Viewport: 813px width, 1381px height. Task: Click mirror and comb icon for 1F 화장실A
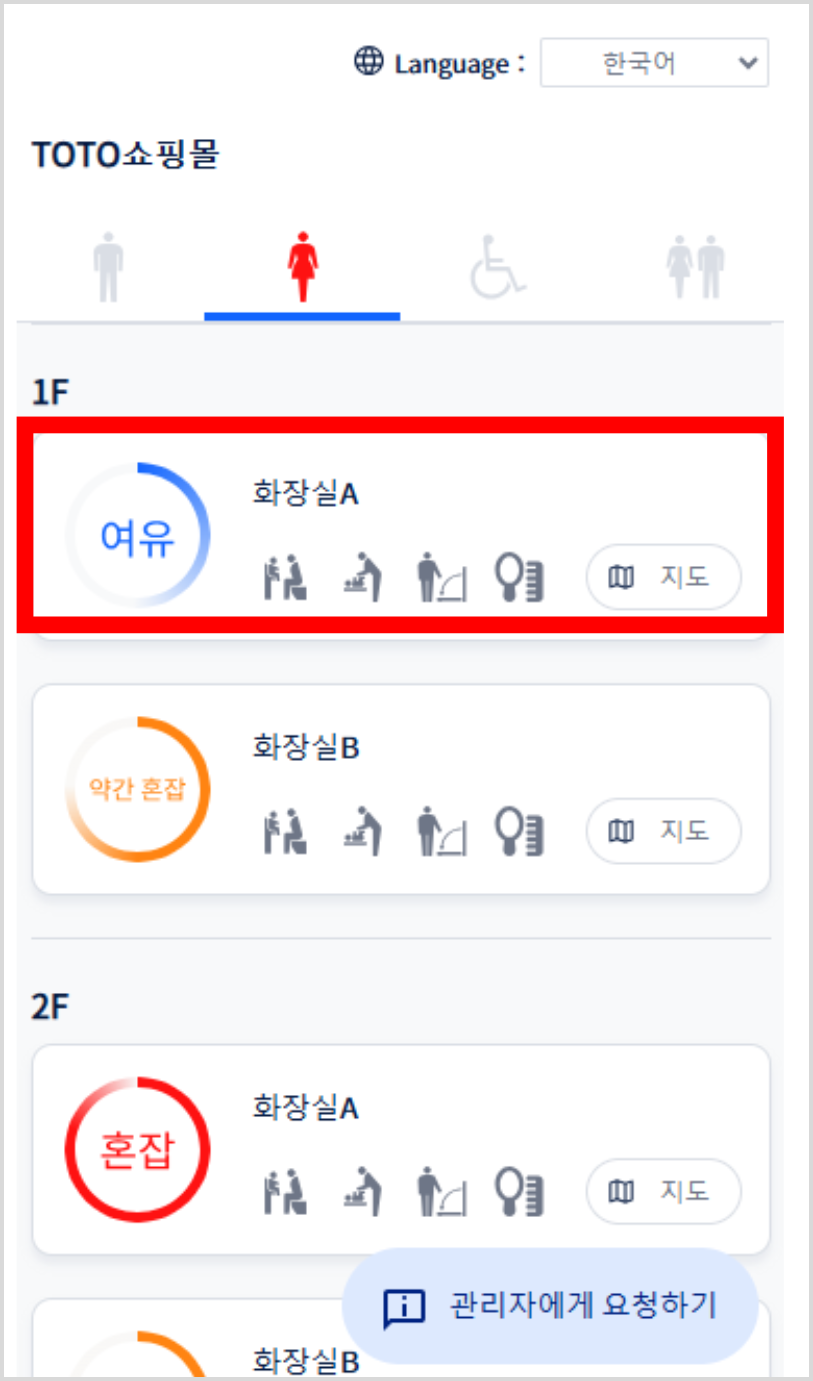pos(520,578)
